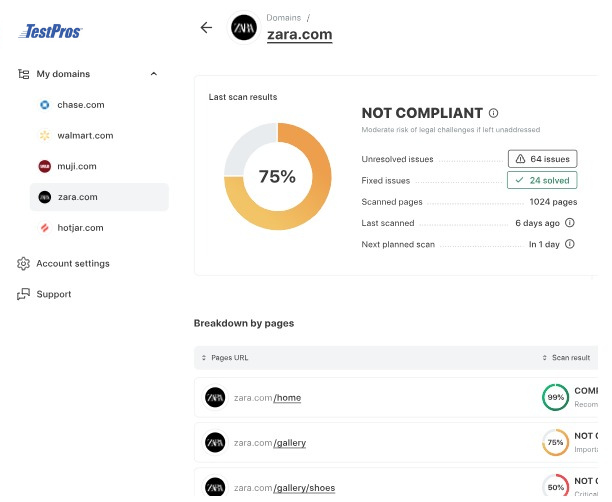This screenshot has height=502, width=612.
Task: Select hotjar.com in the sidebar
Action: coord(80,228)
